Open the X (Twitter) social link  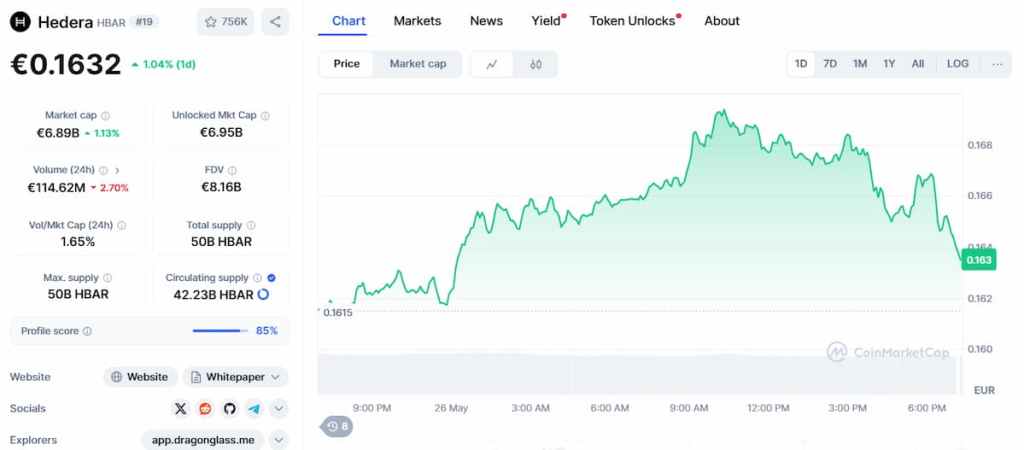click(180, 408)
